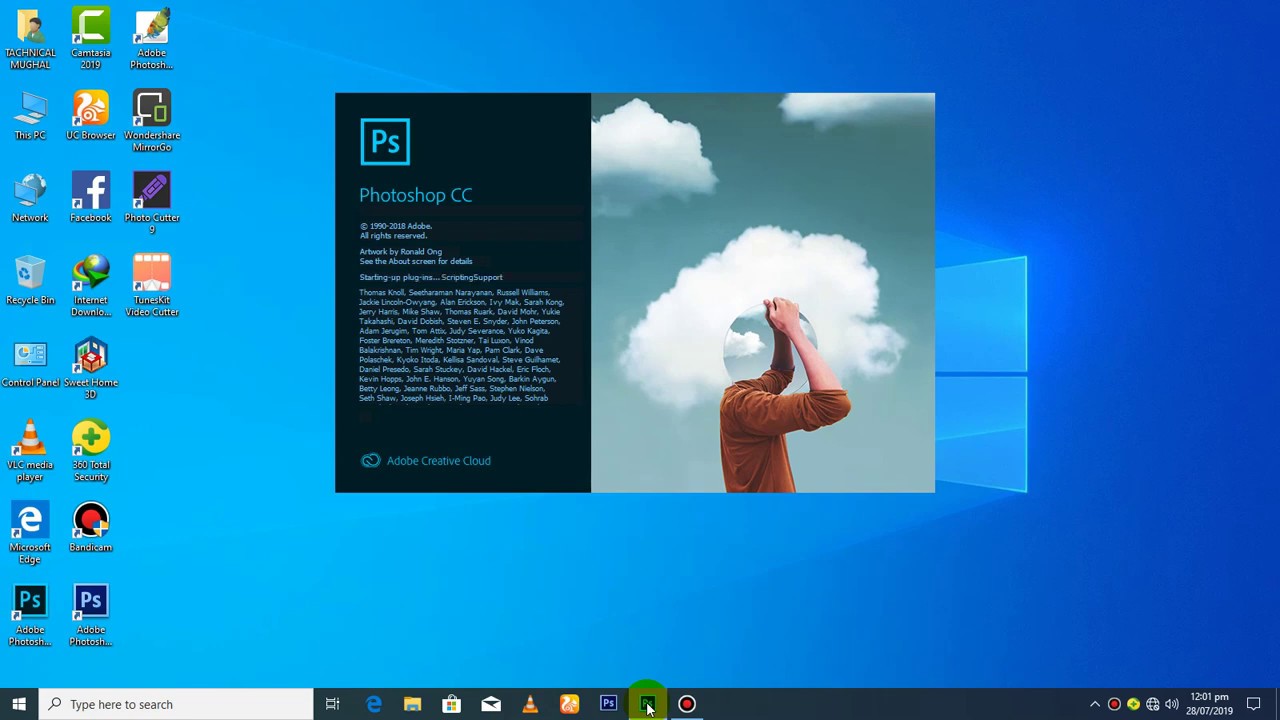1280x720 pixels.
Task: Show hidden system tray icons
Action: click(1095, 704)
